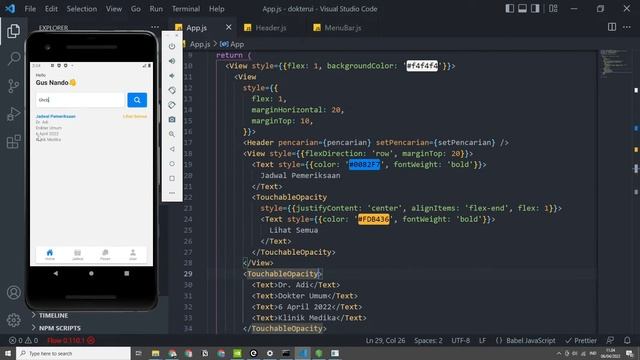
Task: Open Run and Debug view
Action: pos(13,114)
